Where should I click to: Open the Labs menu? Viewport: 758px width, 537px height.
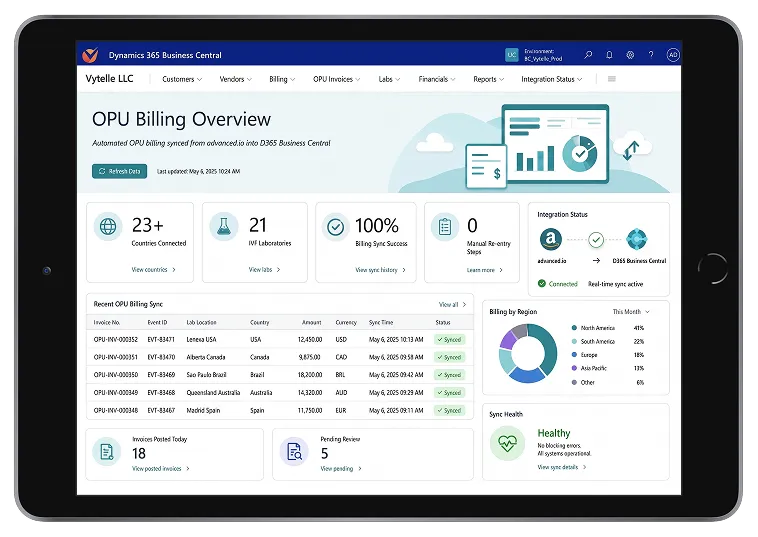(389, 79)
